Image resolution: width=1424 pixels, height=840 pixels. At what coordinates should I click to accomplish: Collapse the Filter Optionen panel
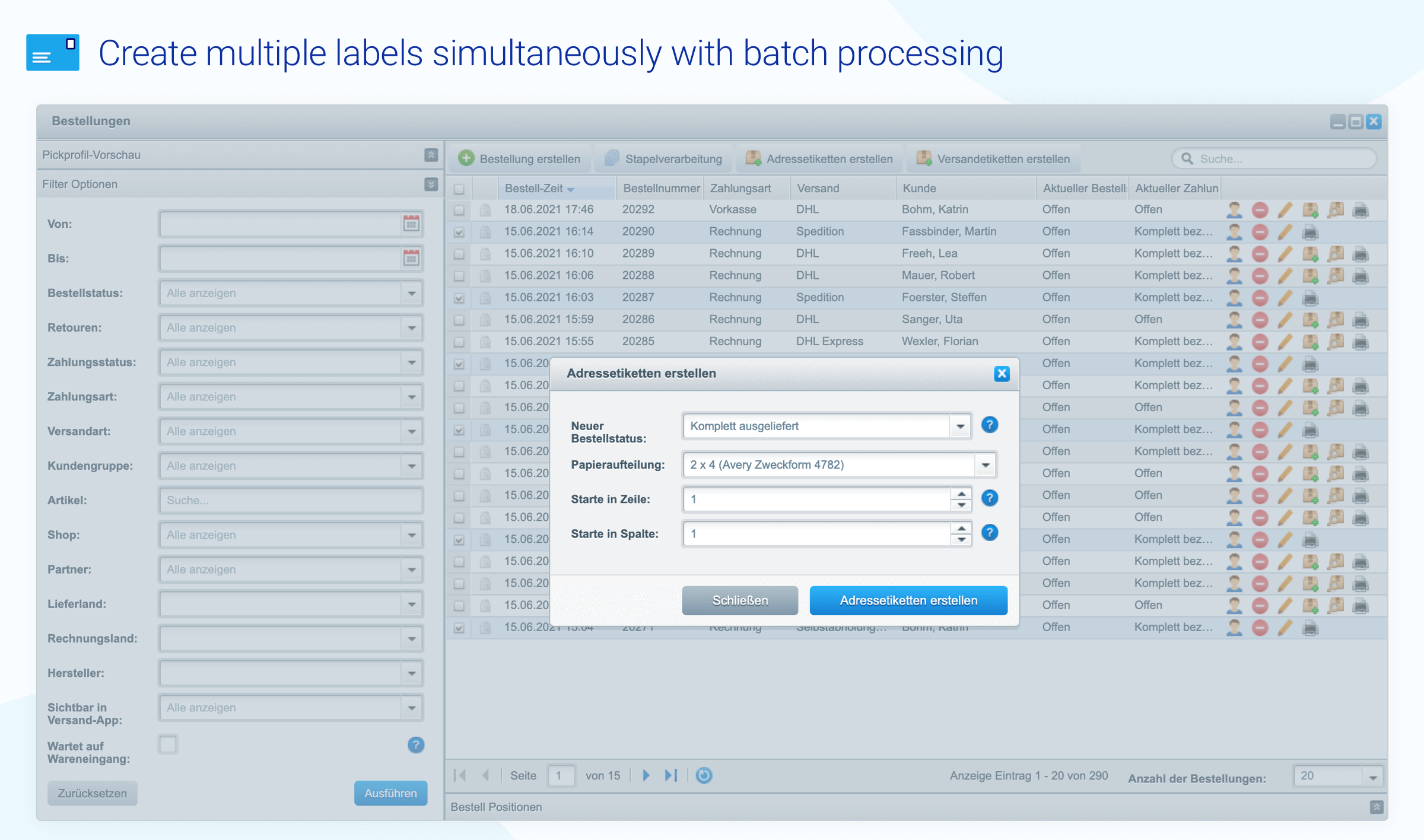click(x=431, y=184)
